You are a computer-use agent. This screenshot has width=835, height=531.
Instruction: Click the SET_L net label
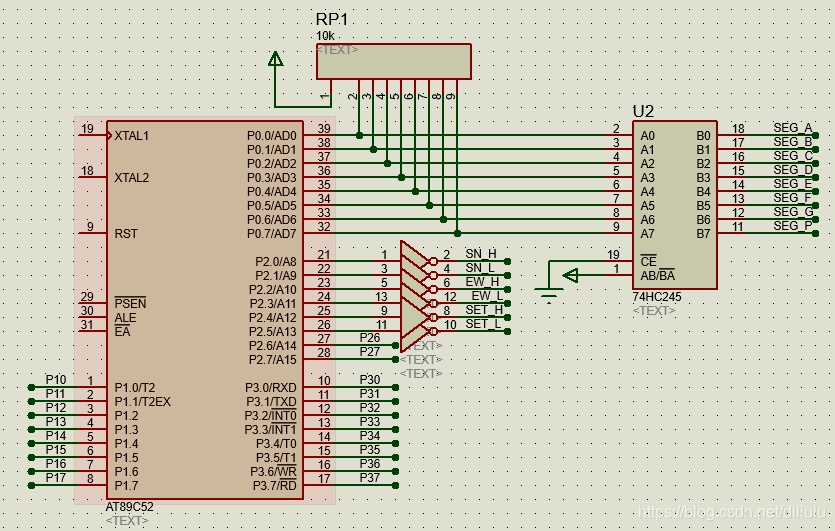tap(483, 324)
